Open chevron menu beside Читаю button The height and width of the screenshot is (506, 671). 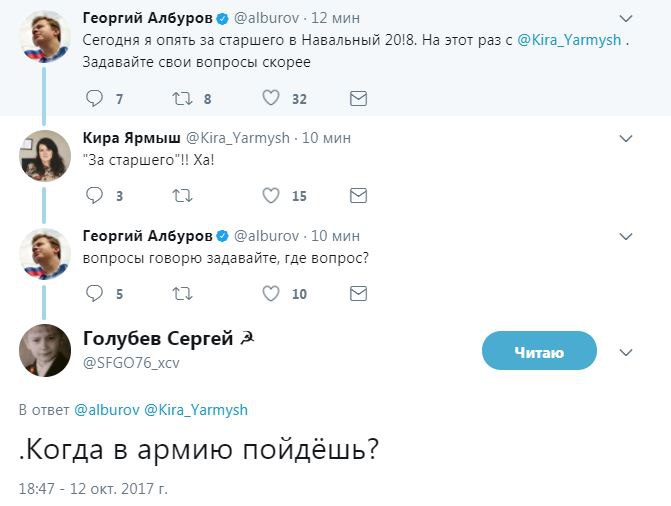tap(626, 352)
